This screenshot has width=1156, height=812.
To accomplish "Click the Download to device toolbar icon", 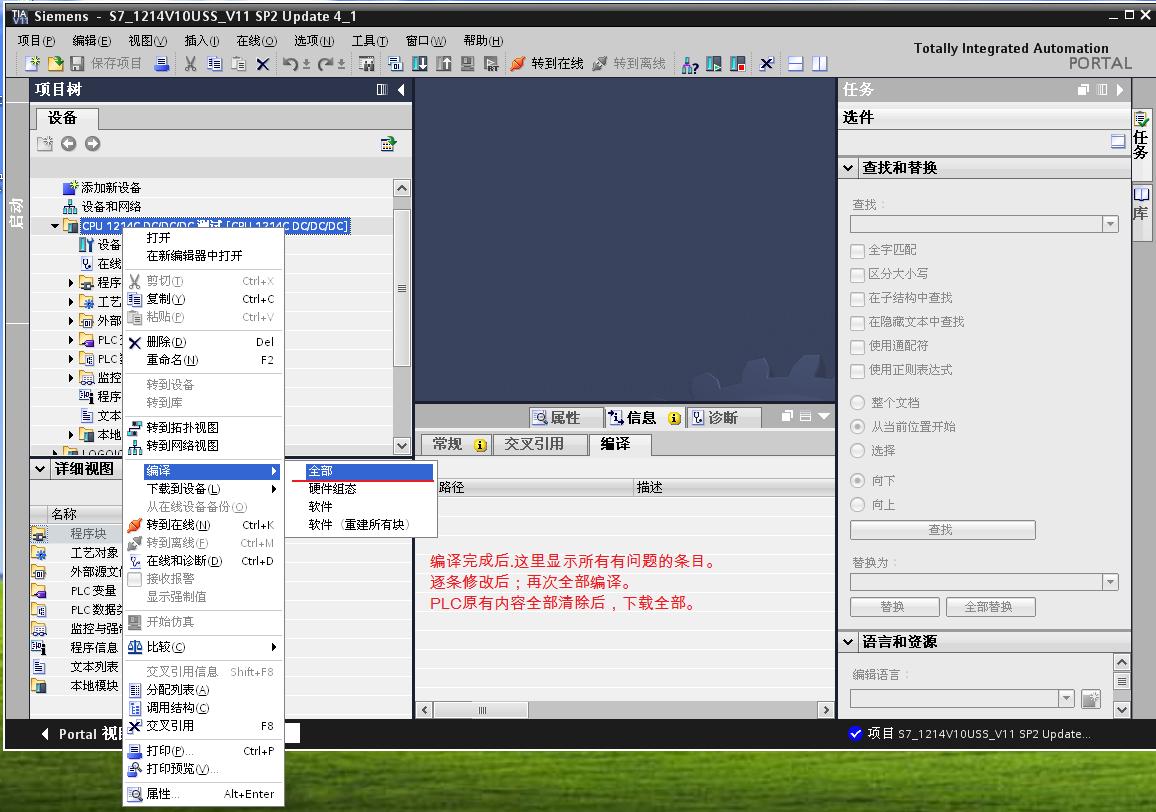I will pyautogui.click(x=419, y=64).
